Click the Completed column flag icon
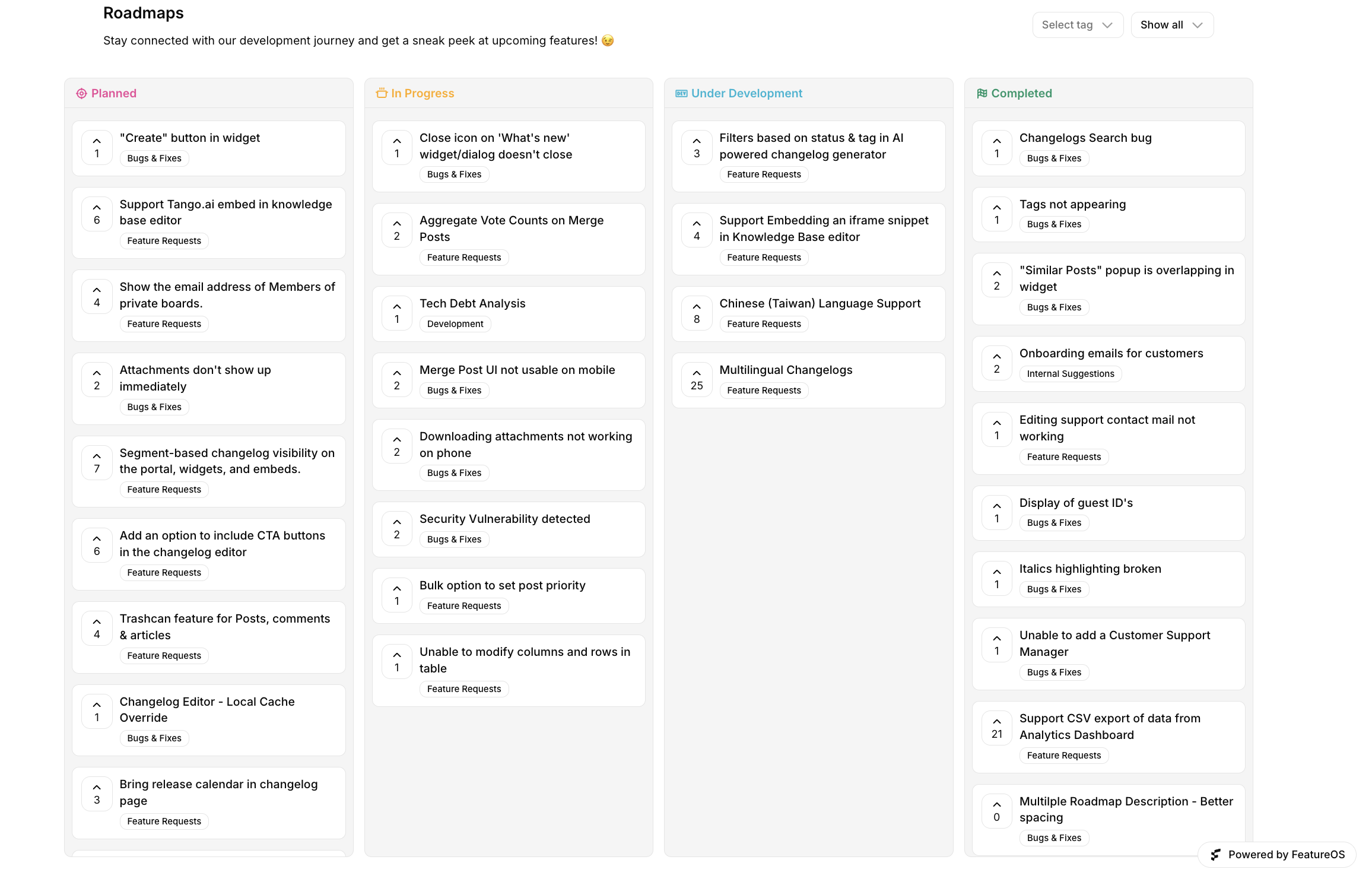 983,93
